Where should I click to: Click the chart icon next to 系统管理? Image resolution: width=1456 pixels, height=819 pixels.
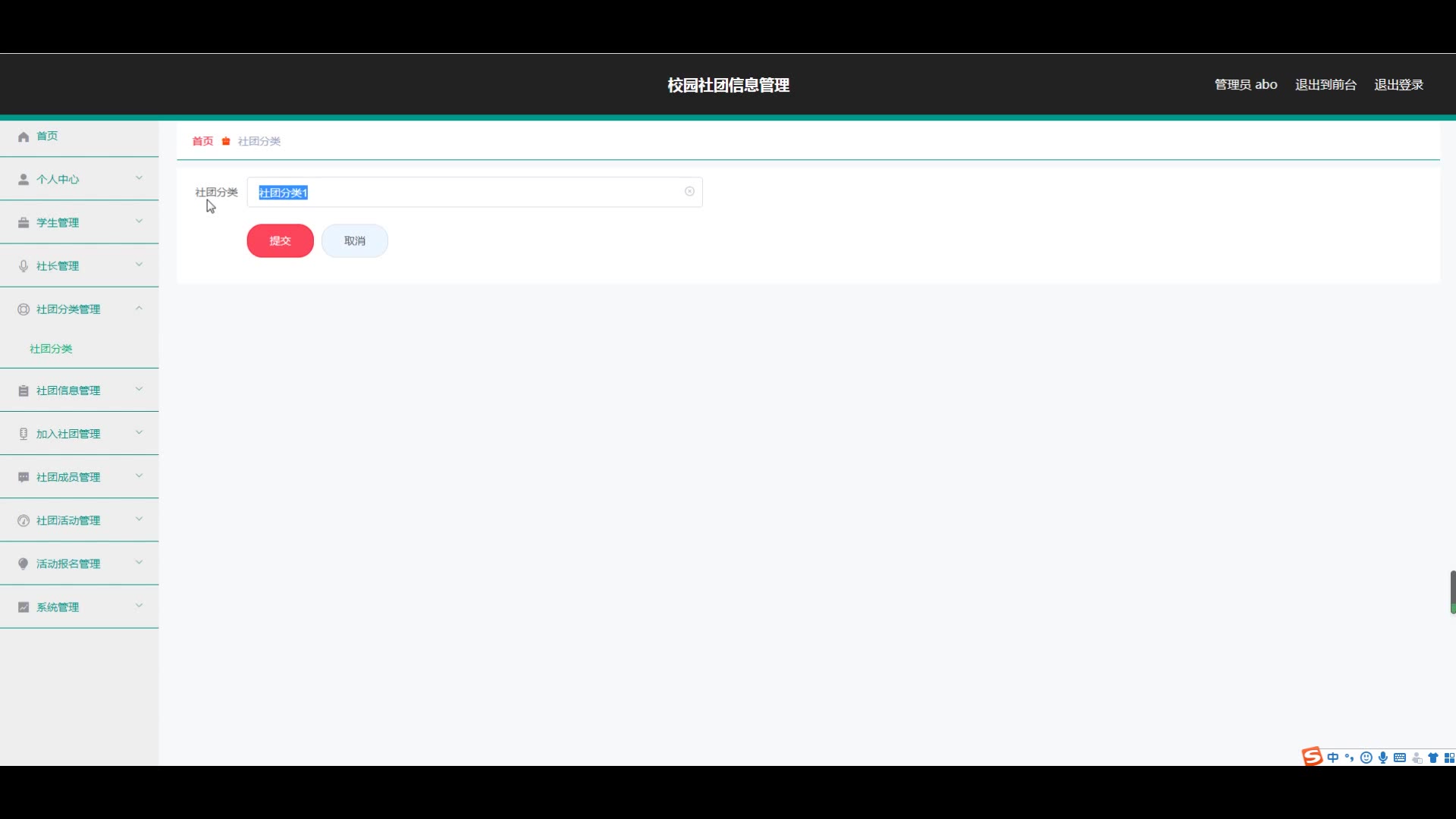[24, 607]
